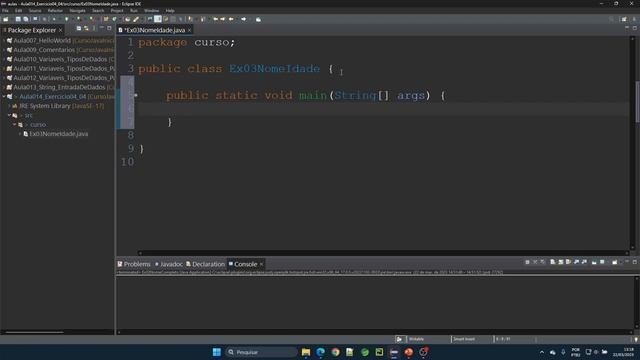Open the Help menu
Viewport: 640px width, 360px height.
point(170,11)
